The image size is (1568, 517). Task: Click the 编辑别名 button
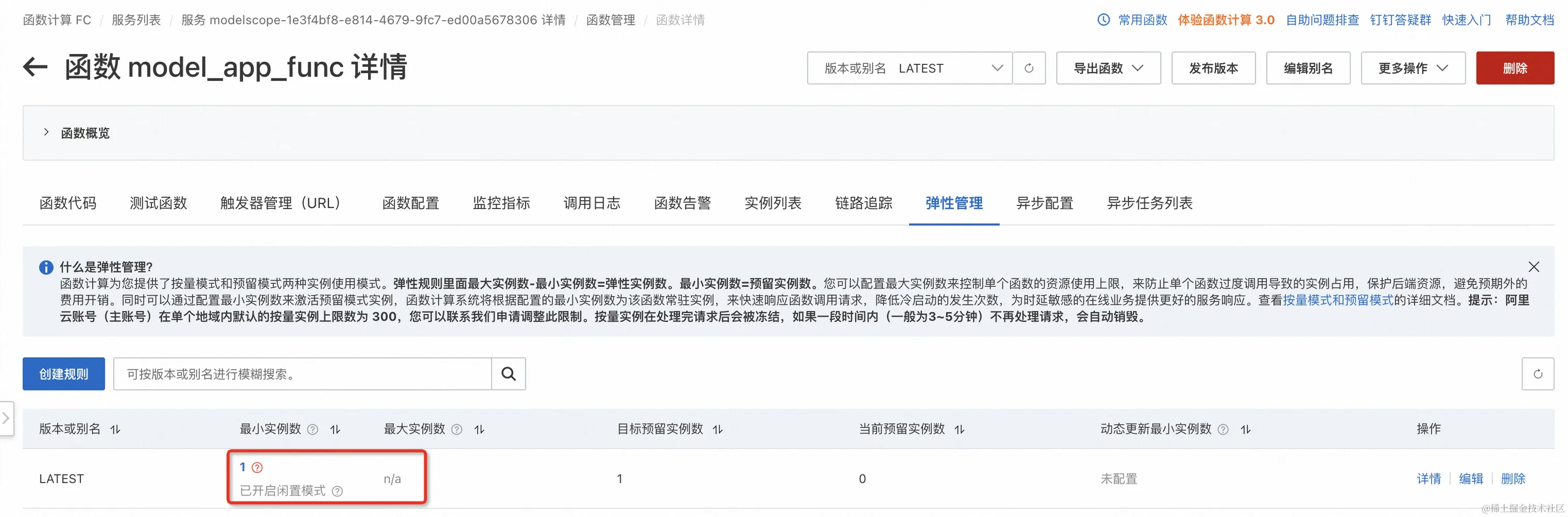[1309, 68]
